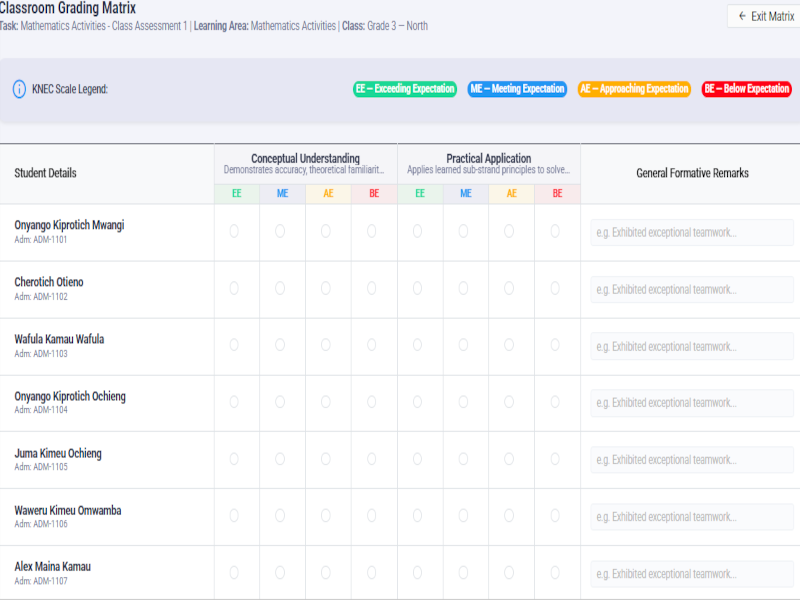Screen dimensions: 800x600
Task: Focus remarks field for Alex Maina Kamau
Action: [692, 574]
